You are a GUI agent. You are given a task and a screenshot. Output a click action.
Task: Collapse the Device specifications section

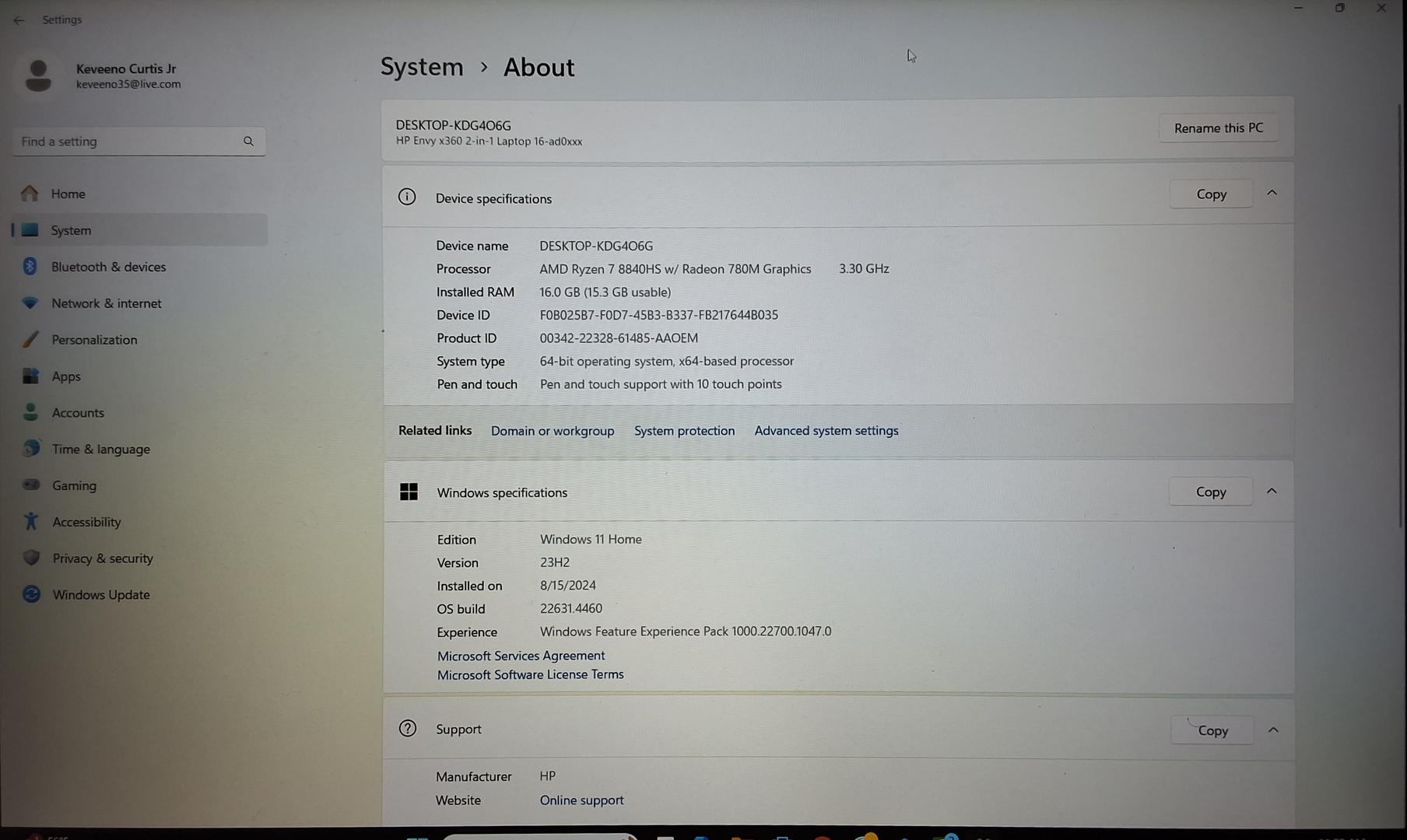[x=1272, y=194]
